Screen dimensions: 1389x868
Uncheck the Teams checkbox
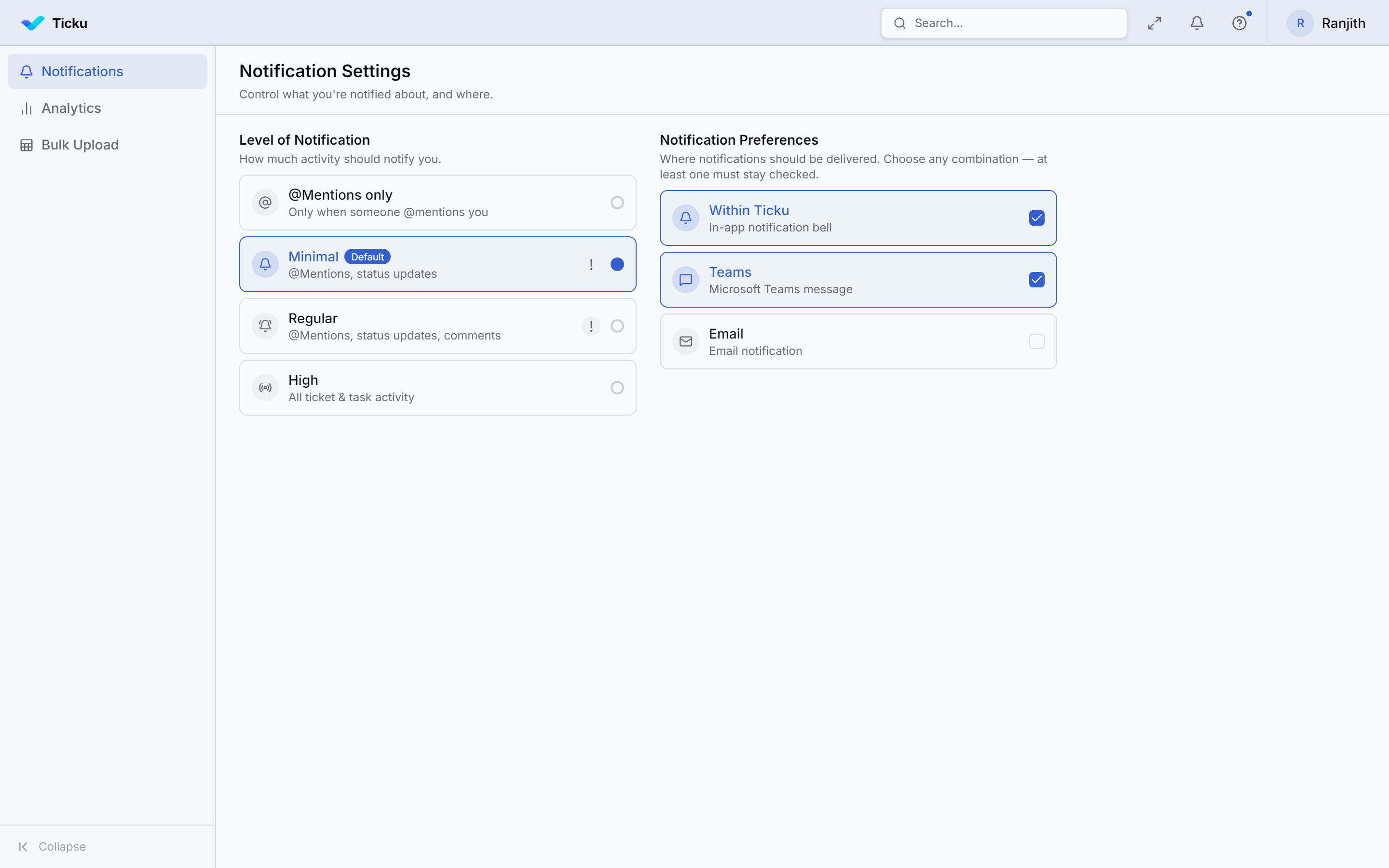[1036, 280]
